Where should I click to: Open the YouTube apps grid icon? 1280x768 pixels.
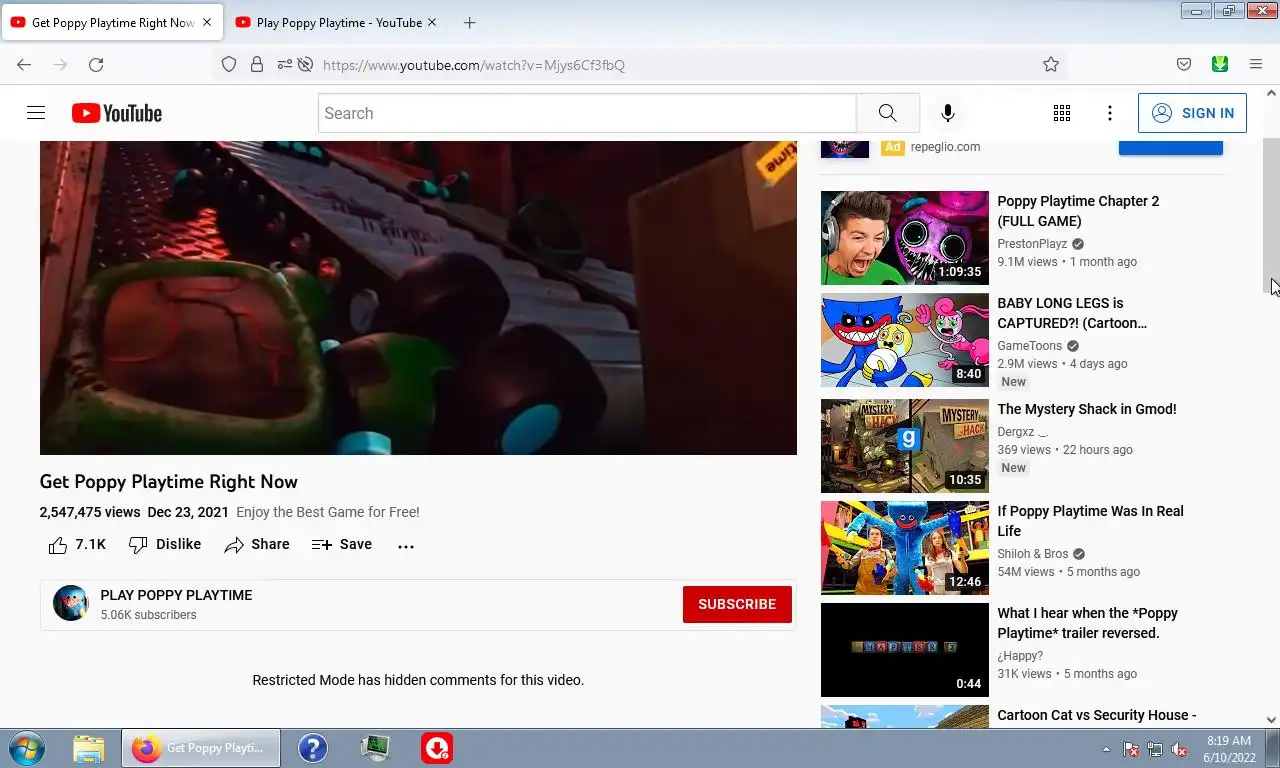tap(1062, 113)
